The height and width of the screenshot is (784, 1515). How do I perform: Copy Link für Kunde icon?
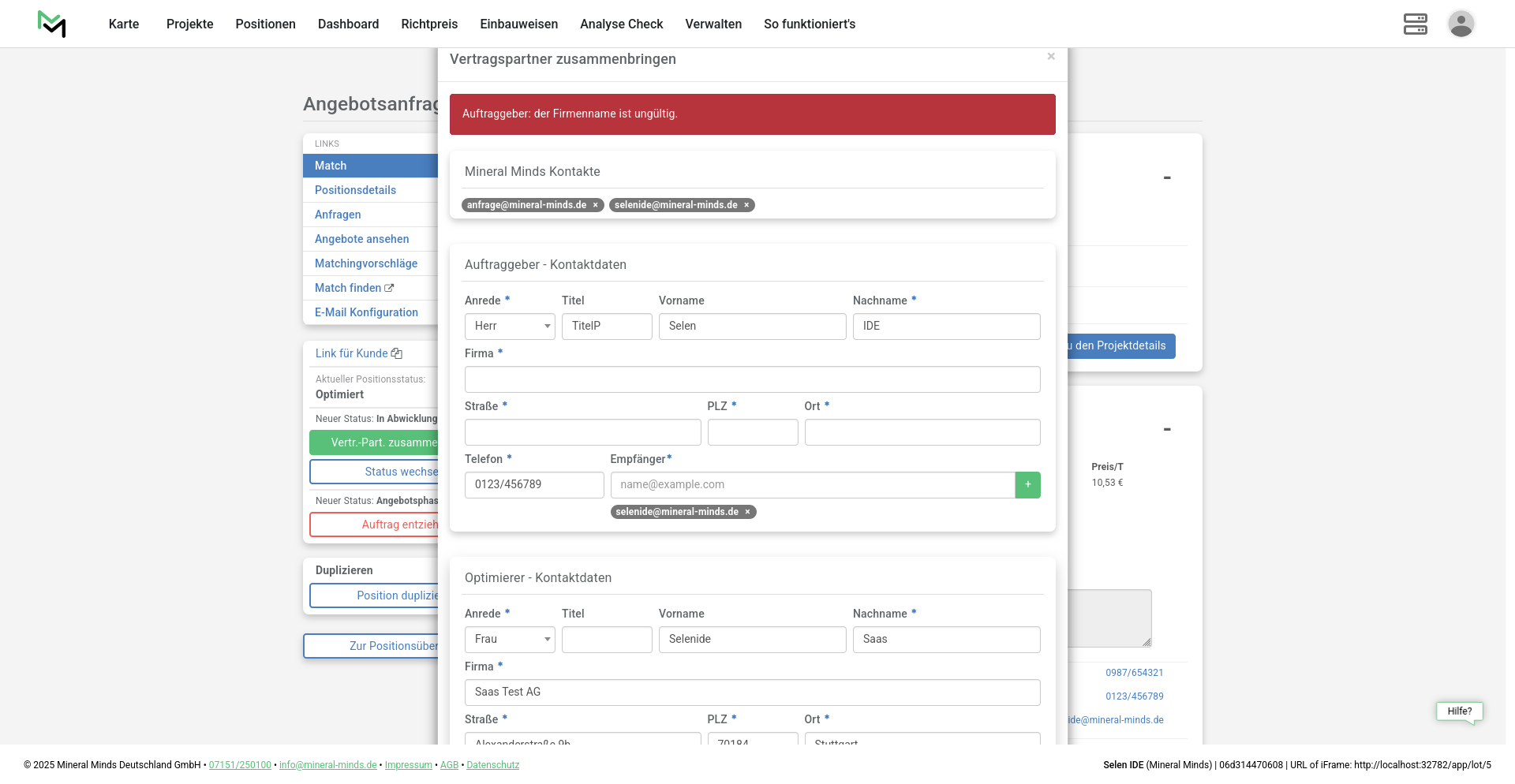[397, 353]
